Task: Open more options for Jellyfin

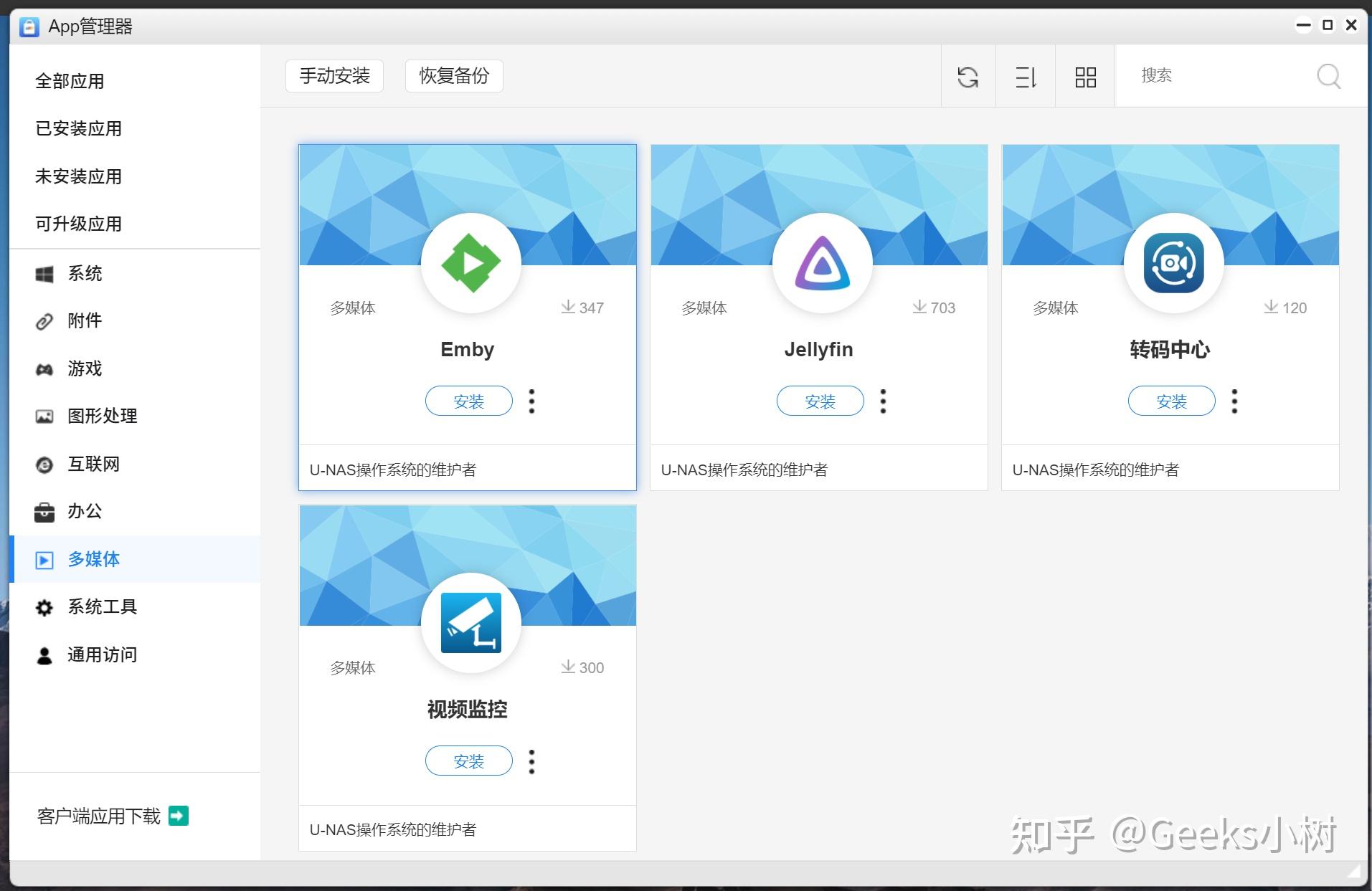Action: (883, 401)
